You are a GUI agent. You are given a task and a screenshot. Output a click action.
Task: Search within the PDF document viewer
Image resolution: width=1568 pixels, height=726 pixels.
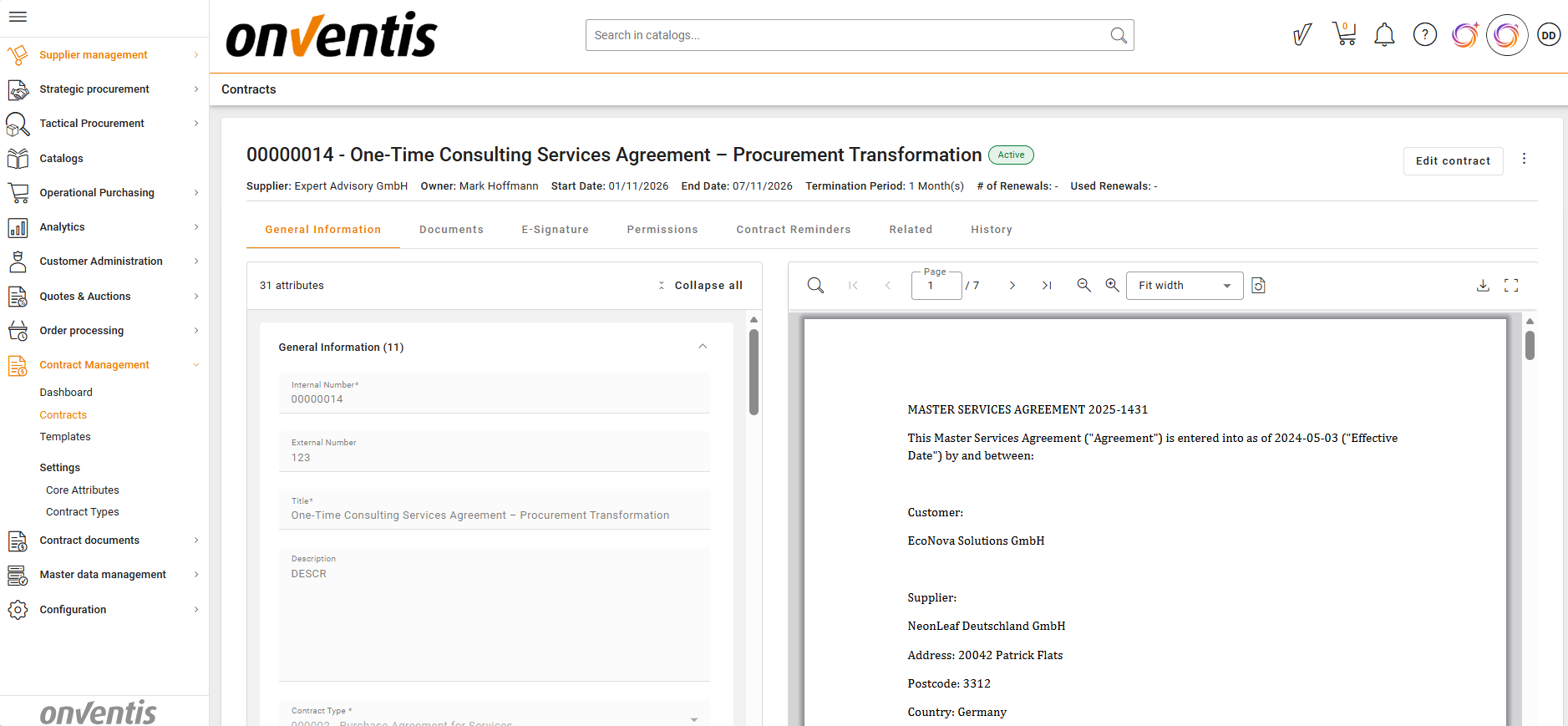pyautogui.click(x=816, y=286)
